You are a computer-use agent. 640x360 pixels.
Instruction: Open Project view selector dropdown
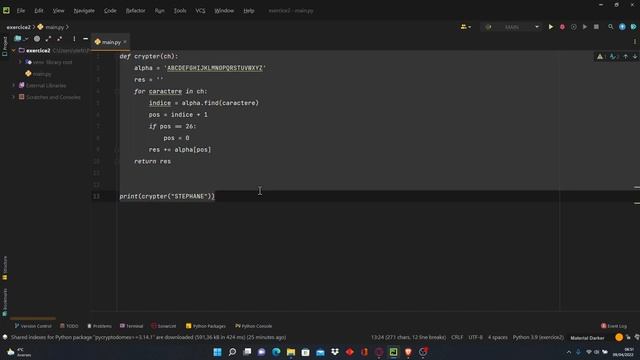tap(21, 39)
